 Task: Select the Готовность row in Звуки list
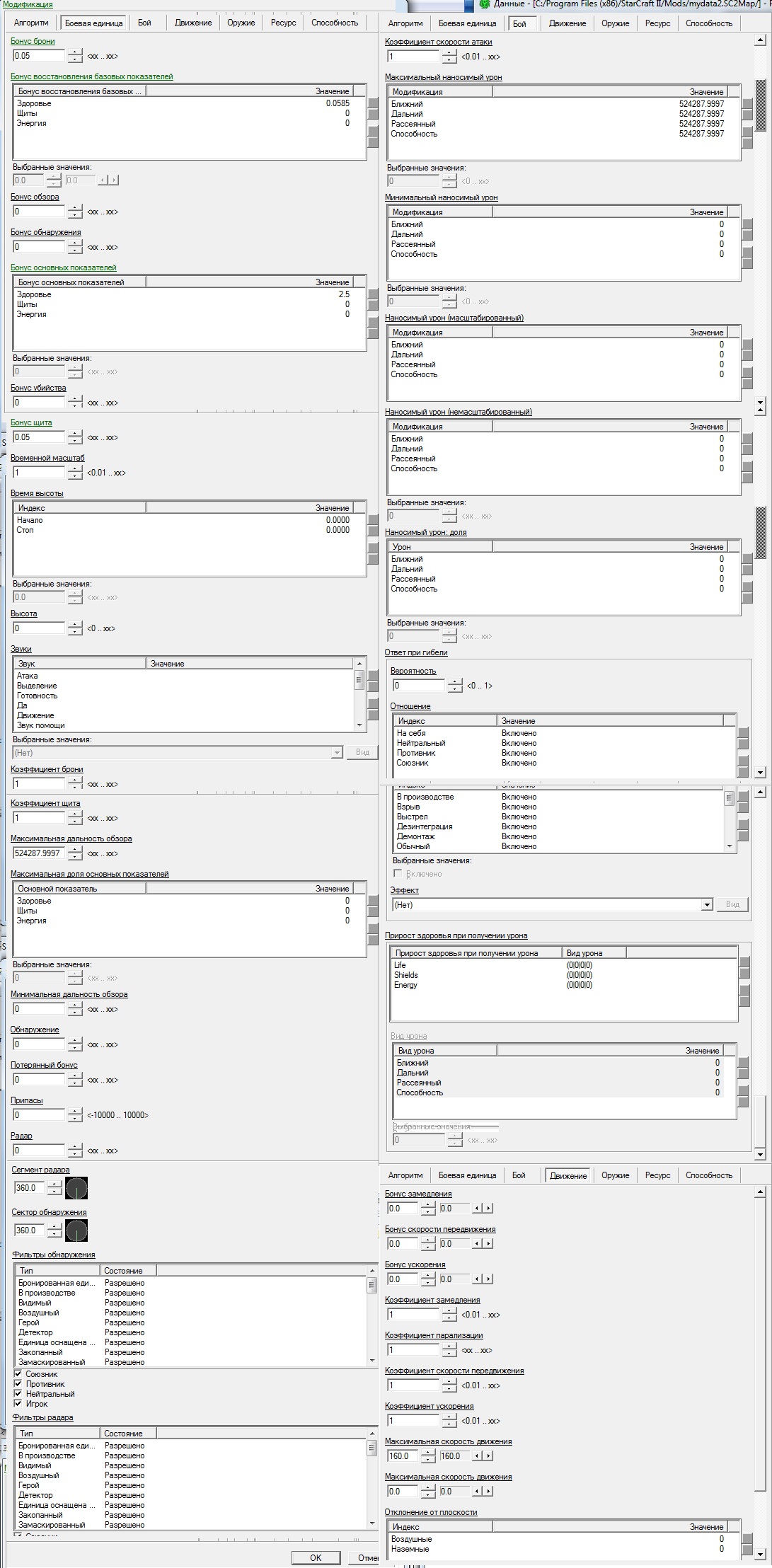183,696
